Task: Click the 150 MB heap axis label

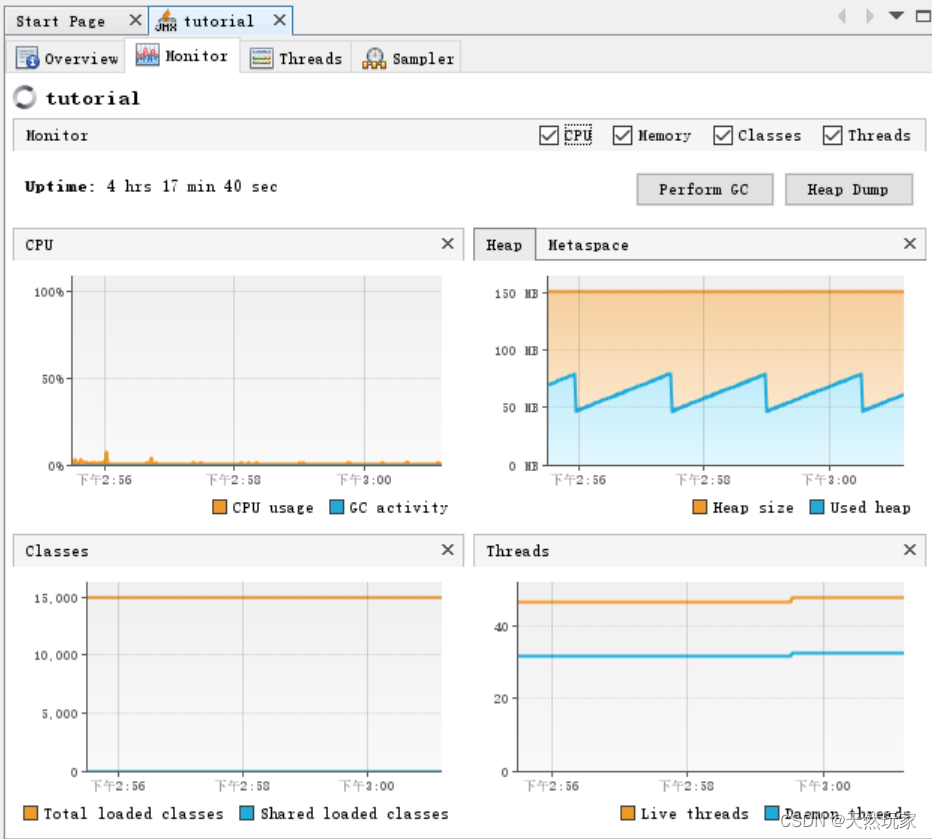Action: 516,294
